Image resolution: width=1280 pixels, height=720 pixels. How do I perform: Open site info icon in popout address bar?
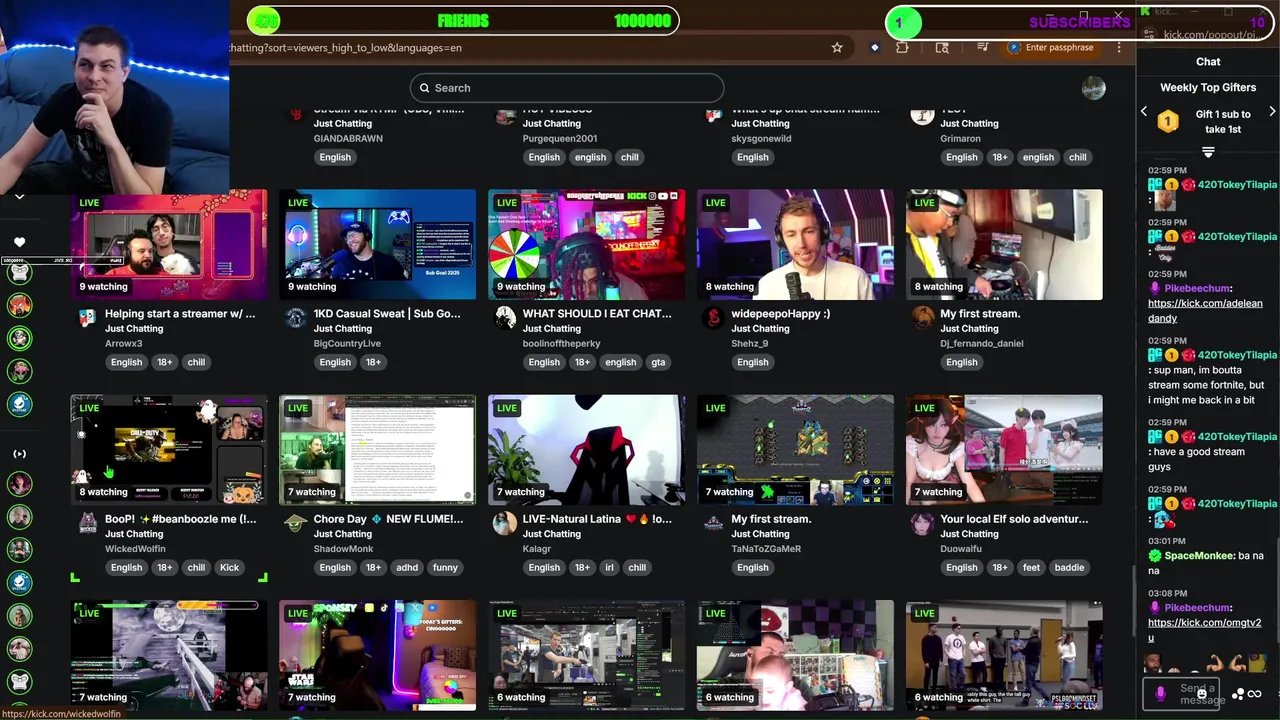[x=1151, y=35]
